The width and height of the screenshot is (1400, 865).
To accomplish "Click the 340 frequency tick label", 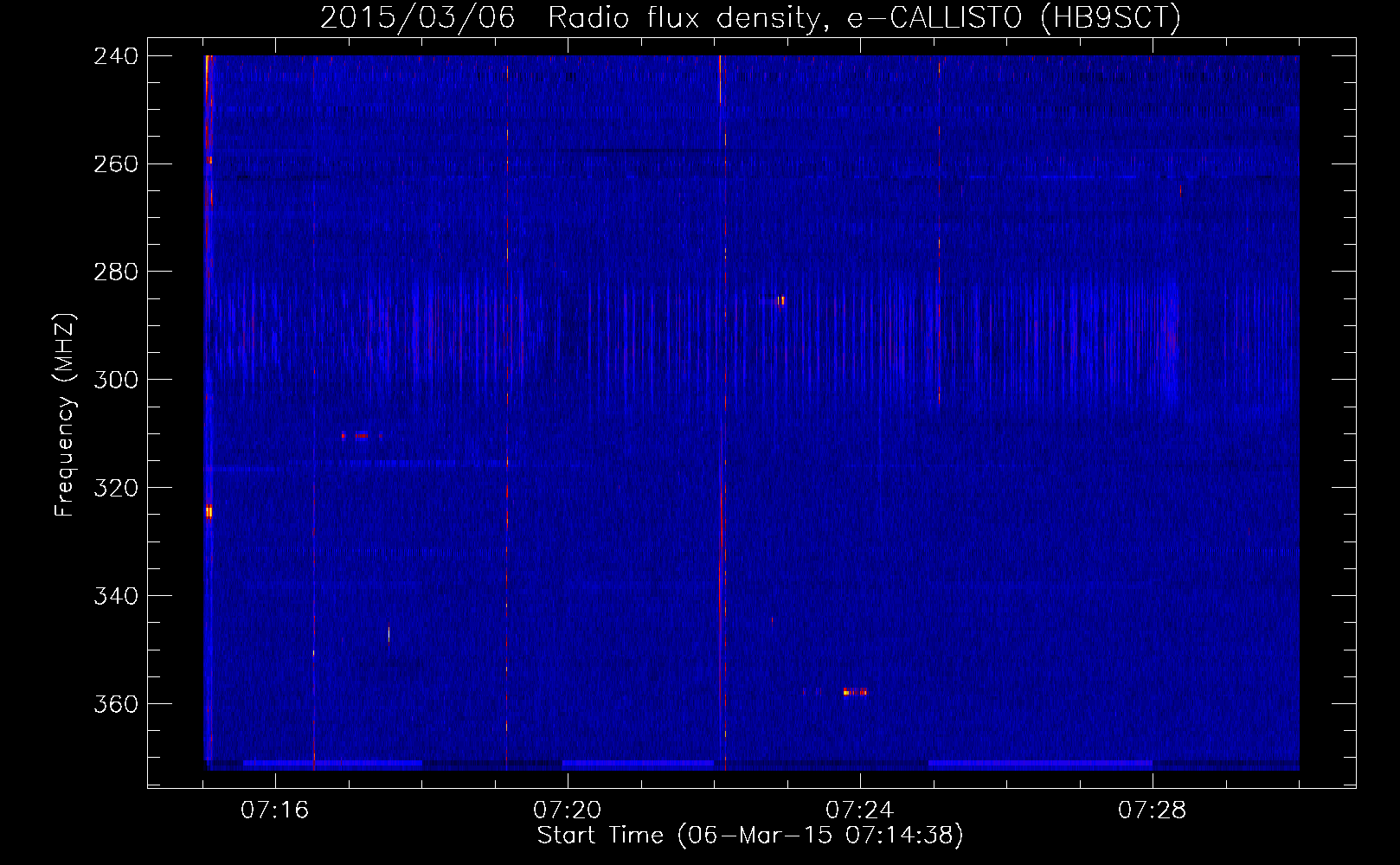I will pos(116,597).
